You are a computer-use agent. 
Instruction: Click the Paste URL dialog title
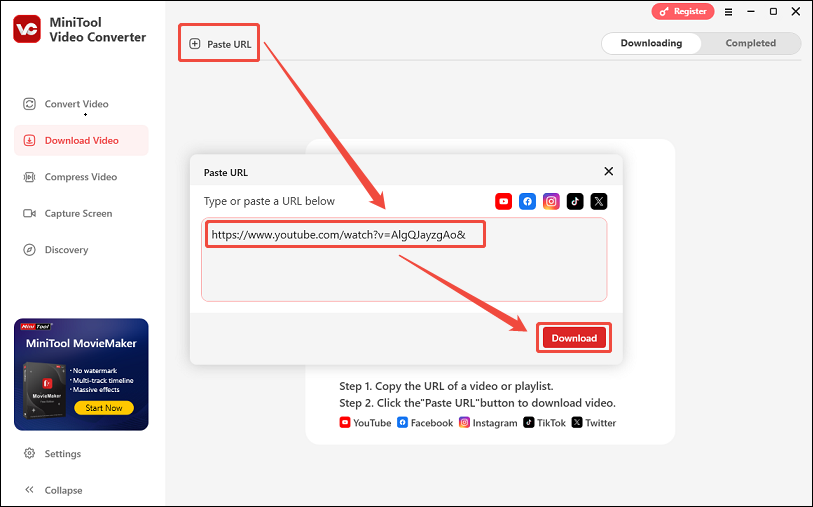[226, 173]
